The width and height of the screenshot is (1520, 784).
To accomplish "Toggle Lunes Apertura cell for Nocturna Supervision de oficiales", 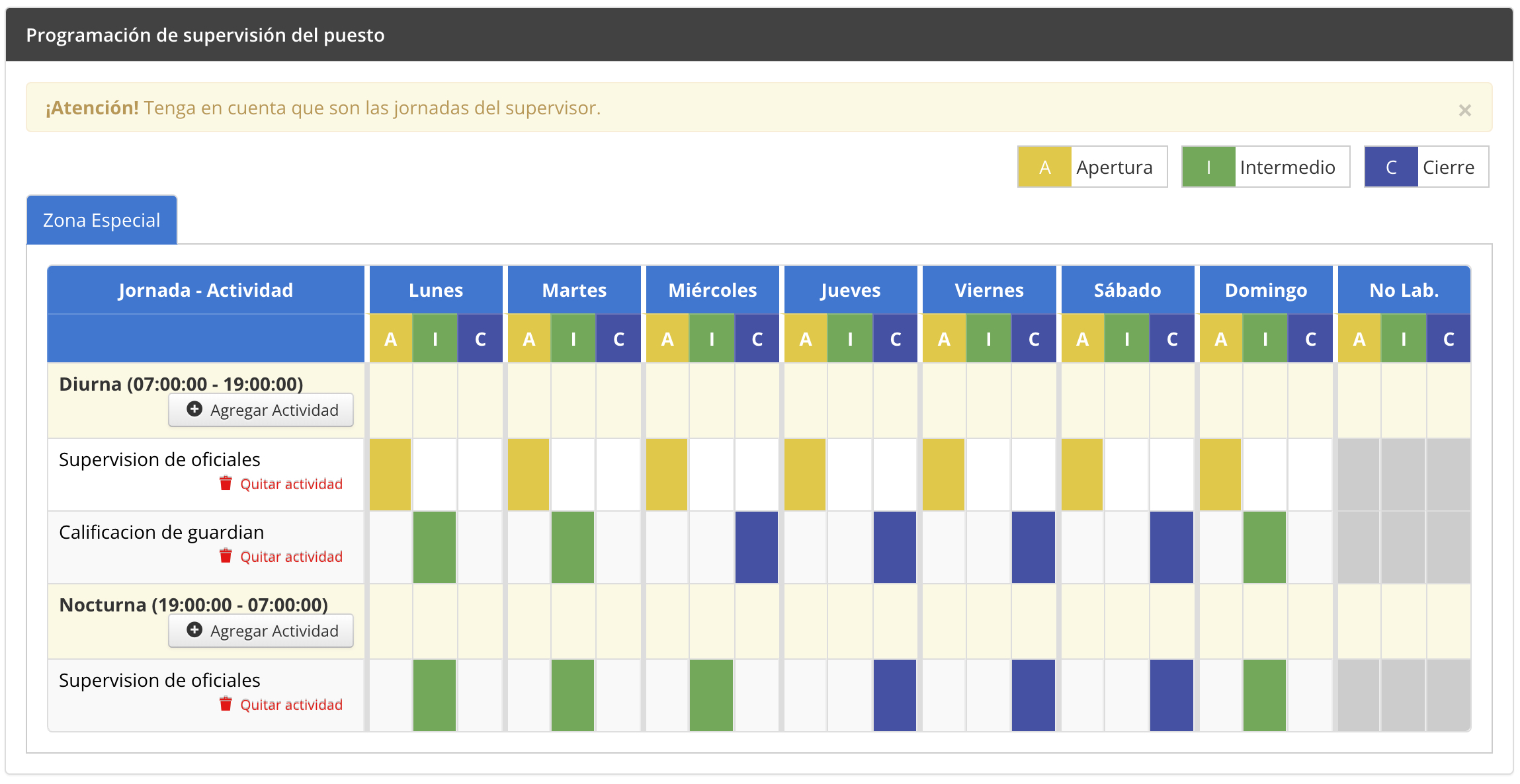I will pos(390,695).
